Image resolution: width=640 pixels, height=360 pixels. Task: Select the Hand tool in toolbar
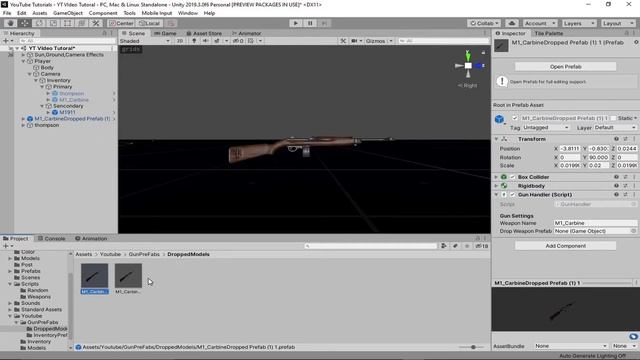[x=10, y=23]
